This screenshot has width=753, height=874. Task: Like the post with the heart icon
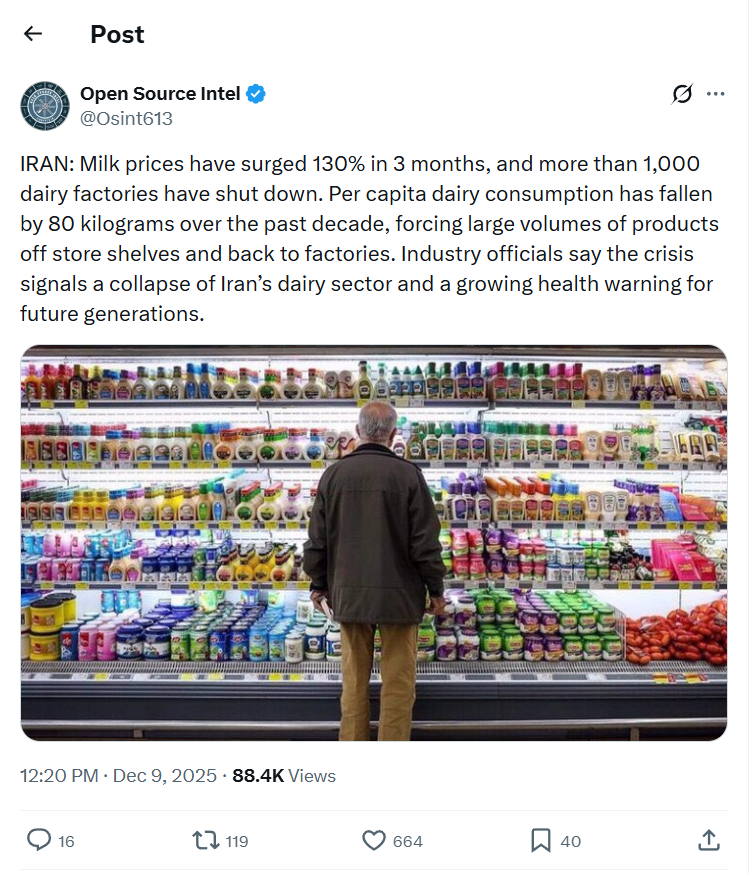coord(374,840)
